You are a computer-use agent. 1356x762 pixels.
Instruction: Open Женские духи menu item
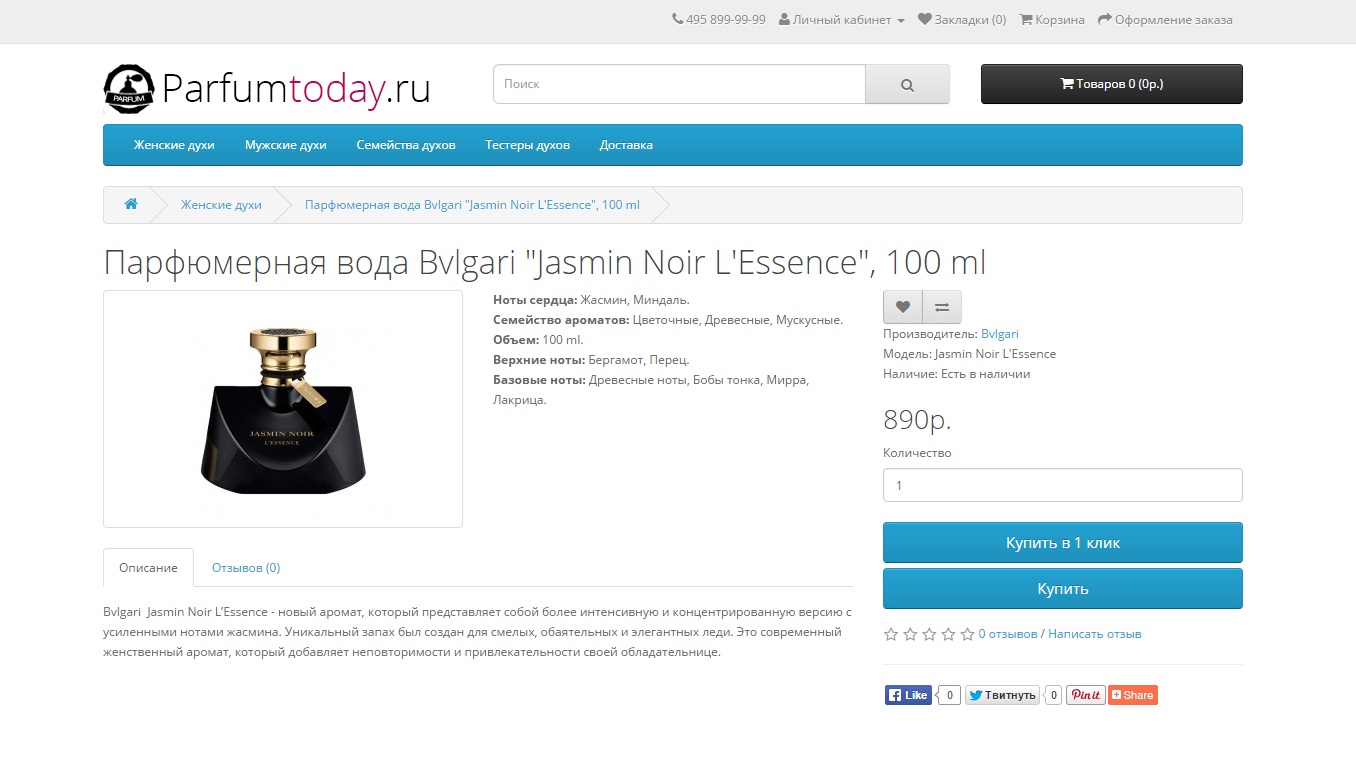[174, 145]
